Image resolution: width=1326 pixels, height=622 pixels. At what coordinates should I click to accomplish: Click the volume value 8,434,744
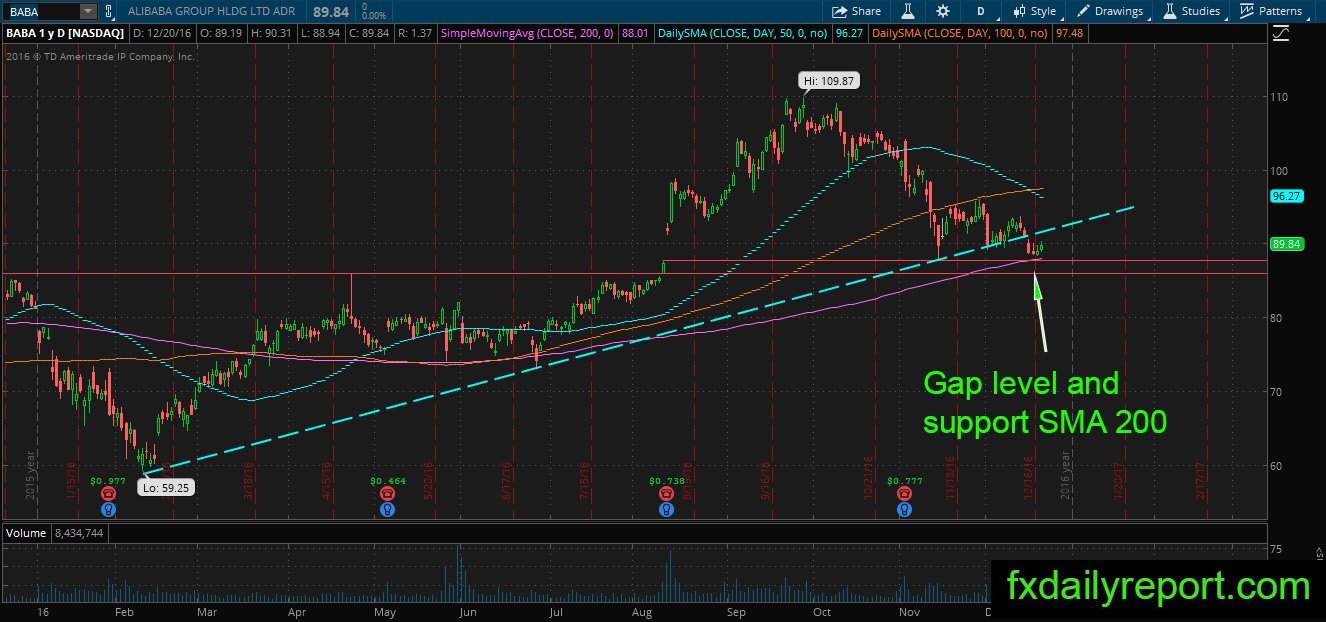pos(80,535)
